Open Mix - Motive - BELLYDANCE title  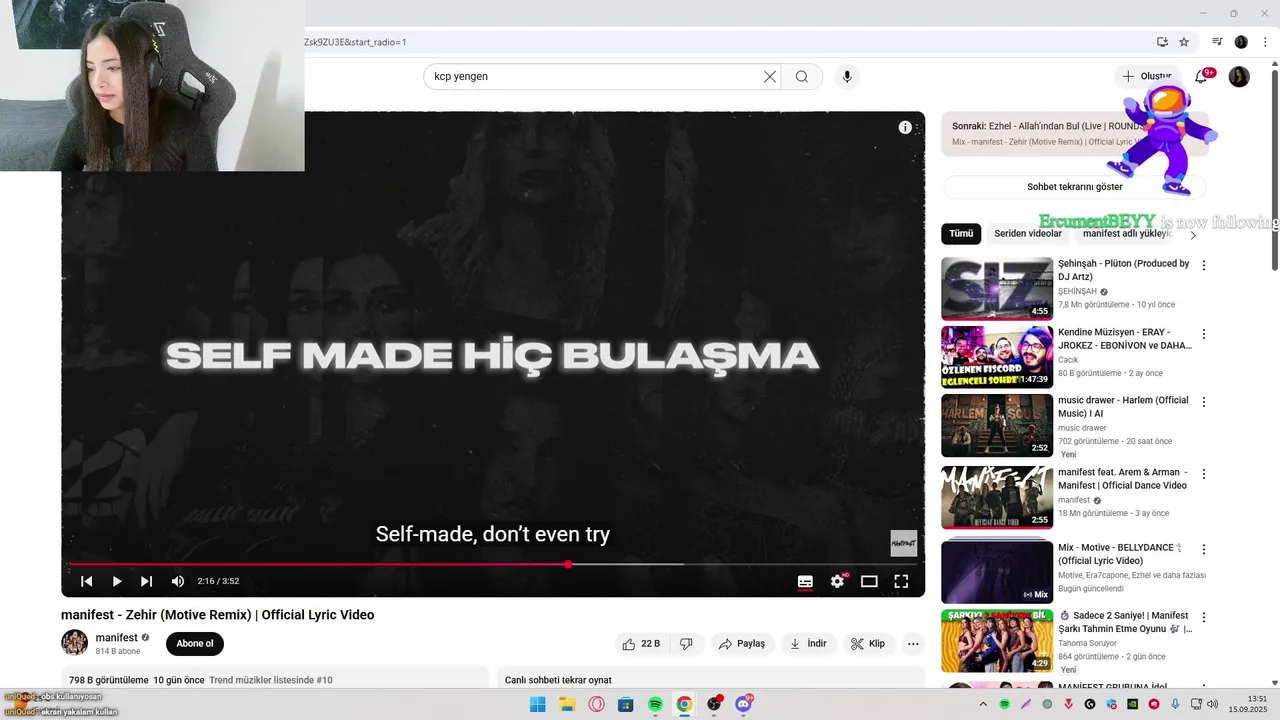click(x=1120, y=554)
